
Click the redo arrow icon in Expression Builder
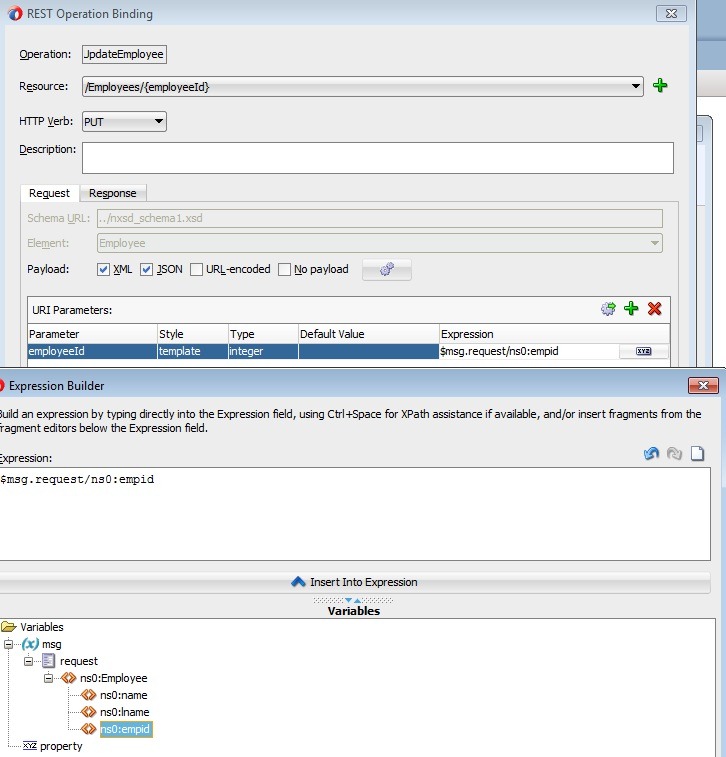pyautogui.click(x=674, y=454)
